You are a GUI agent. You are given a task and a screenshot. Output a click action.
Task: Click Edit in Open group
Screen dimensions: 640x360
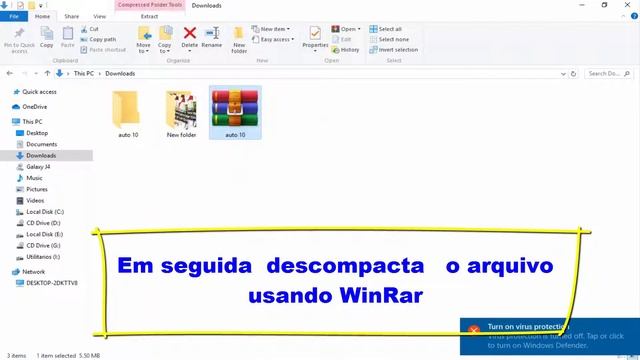pos(342,39)
